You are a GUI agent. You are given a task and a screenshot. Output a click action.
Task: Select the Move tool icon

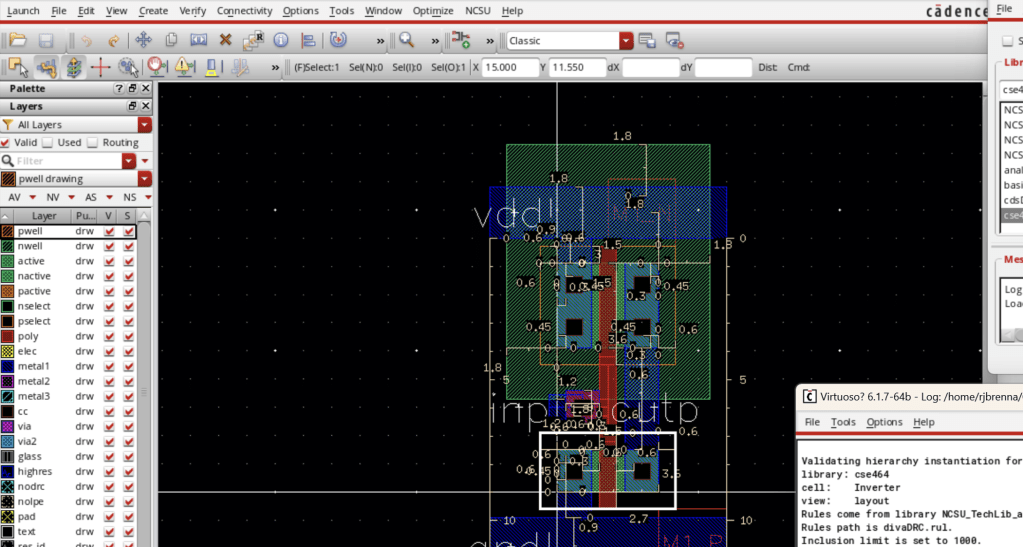point(143,41)
